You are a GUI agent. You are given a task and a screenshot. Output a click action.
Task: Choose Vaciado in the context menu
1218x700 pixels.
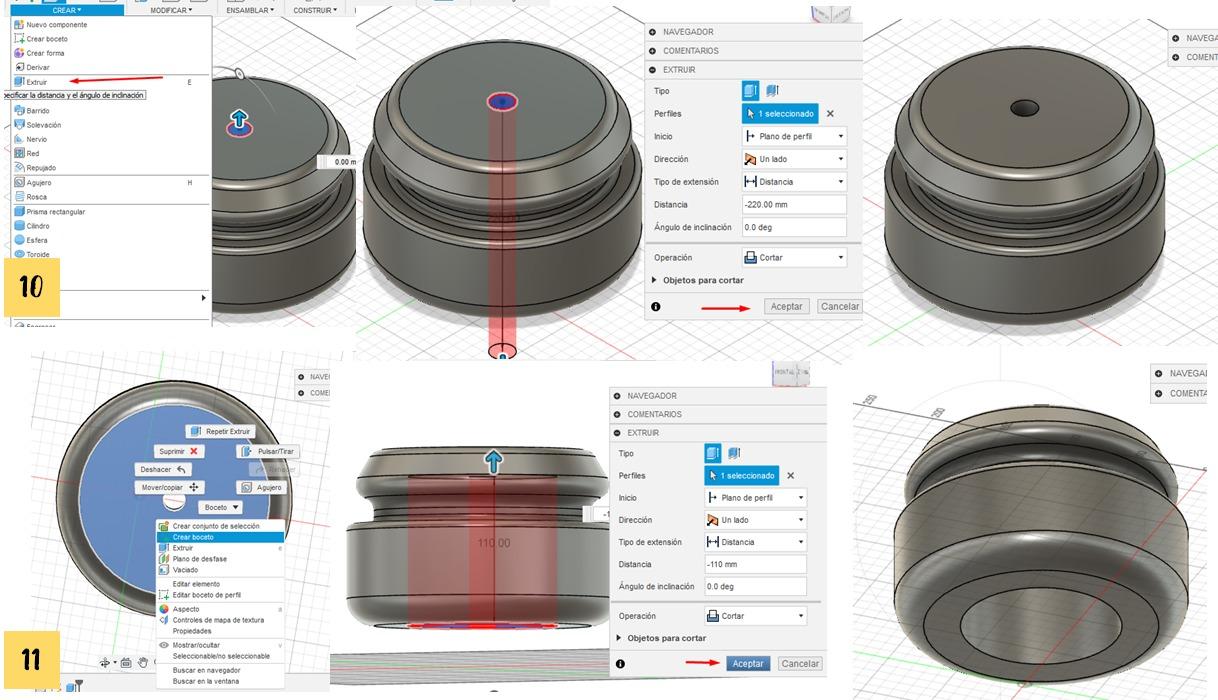(x=221, y=570)
